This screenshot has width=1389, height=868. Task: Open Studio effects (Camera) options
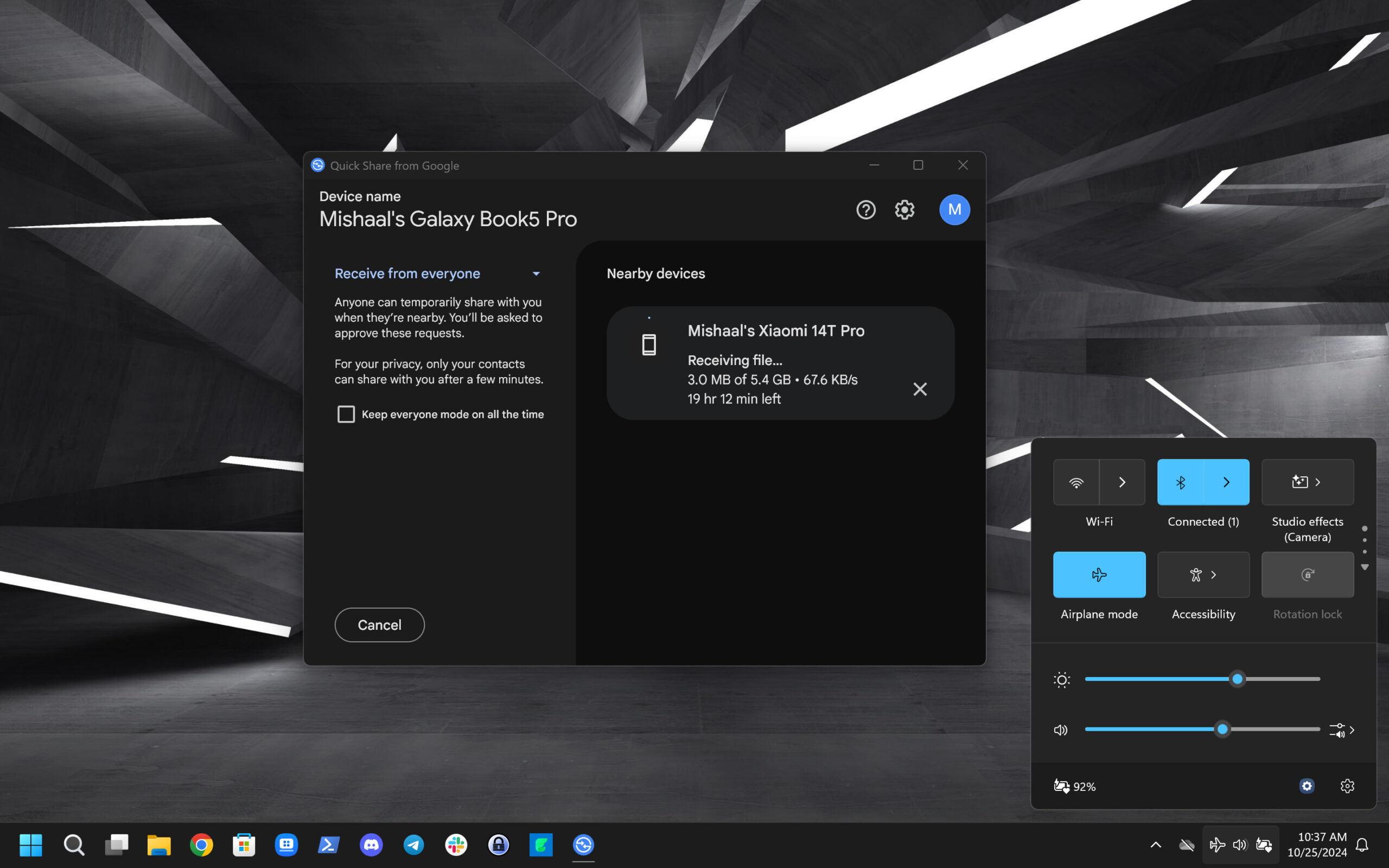[x=1307, y=482]
